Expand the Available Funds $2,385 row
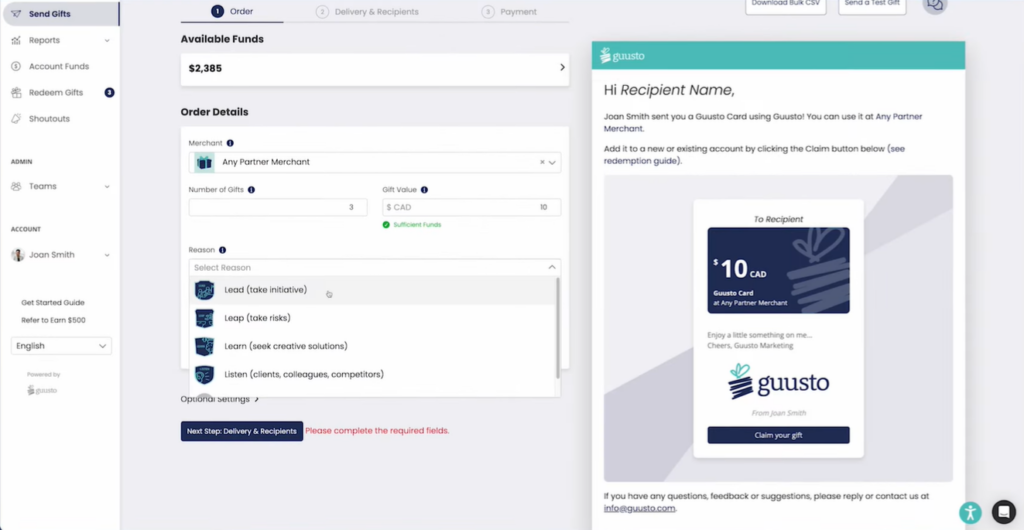This screenshot has height=530, width=1024. click(x=375, y=69)
